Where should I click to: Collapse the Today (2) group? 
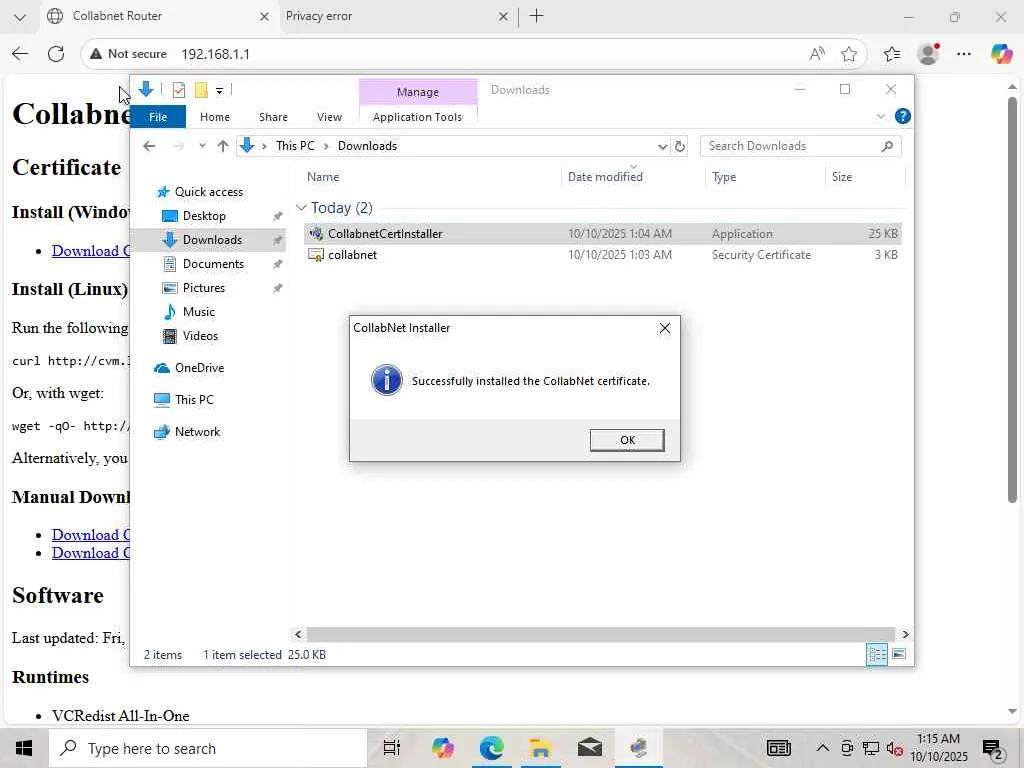pos(301,208)
